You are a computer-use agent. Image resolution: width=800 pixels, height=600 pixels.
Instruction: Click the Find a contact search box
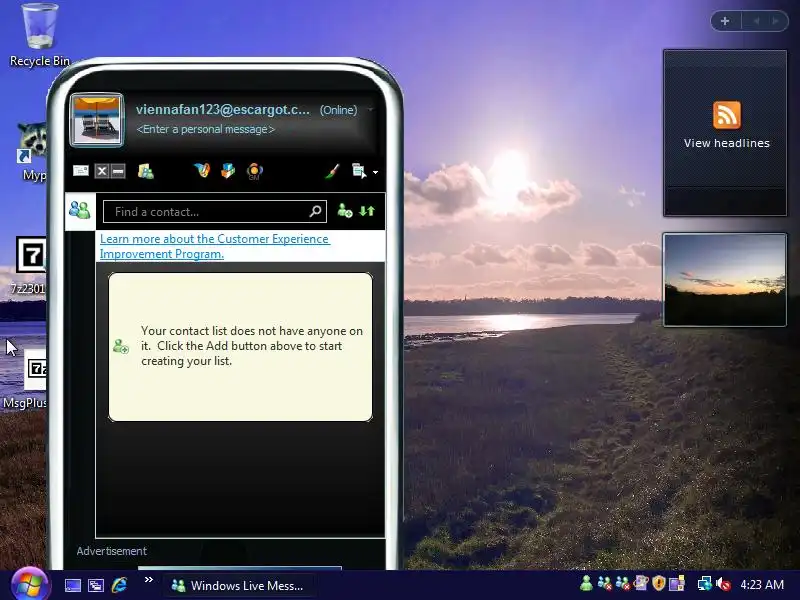click(214, 211)
